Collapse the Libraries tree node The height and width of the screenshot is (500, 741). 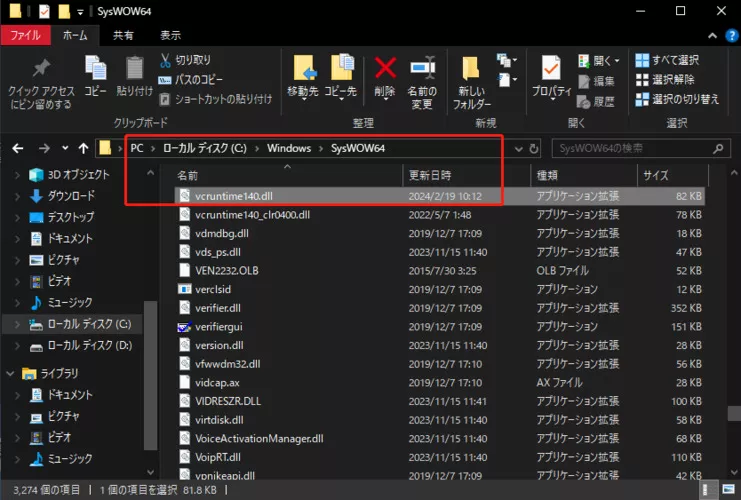point(10,373)
